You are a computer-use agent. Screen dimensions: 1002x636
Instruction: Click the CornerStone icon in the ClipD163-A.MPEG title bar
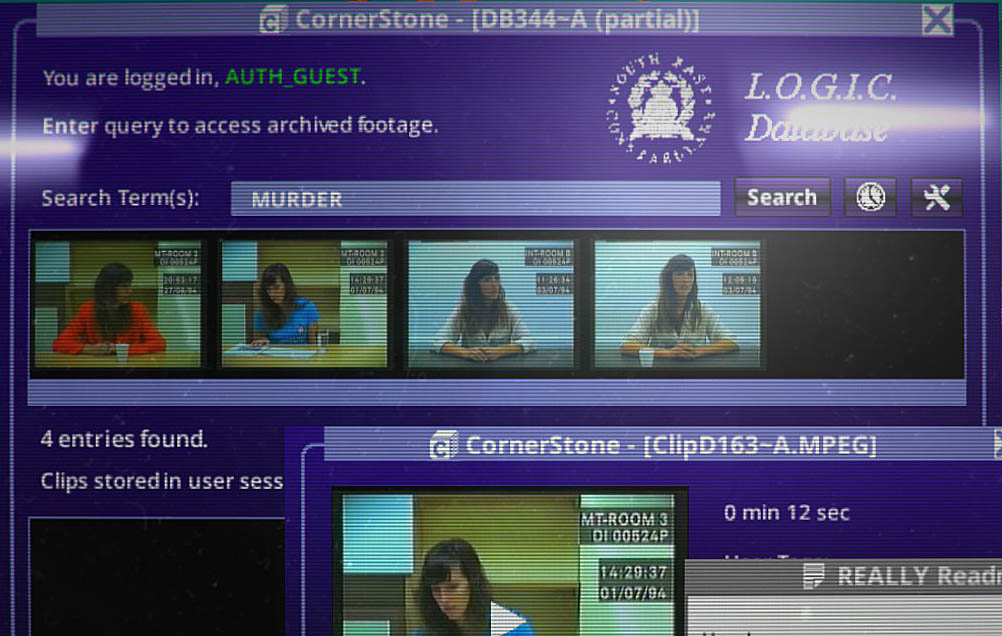(443, 446)
